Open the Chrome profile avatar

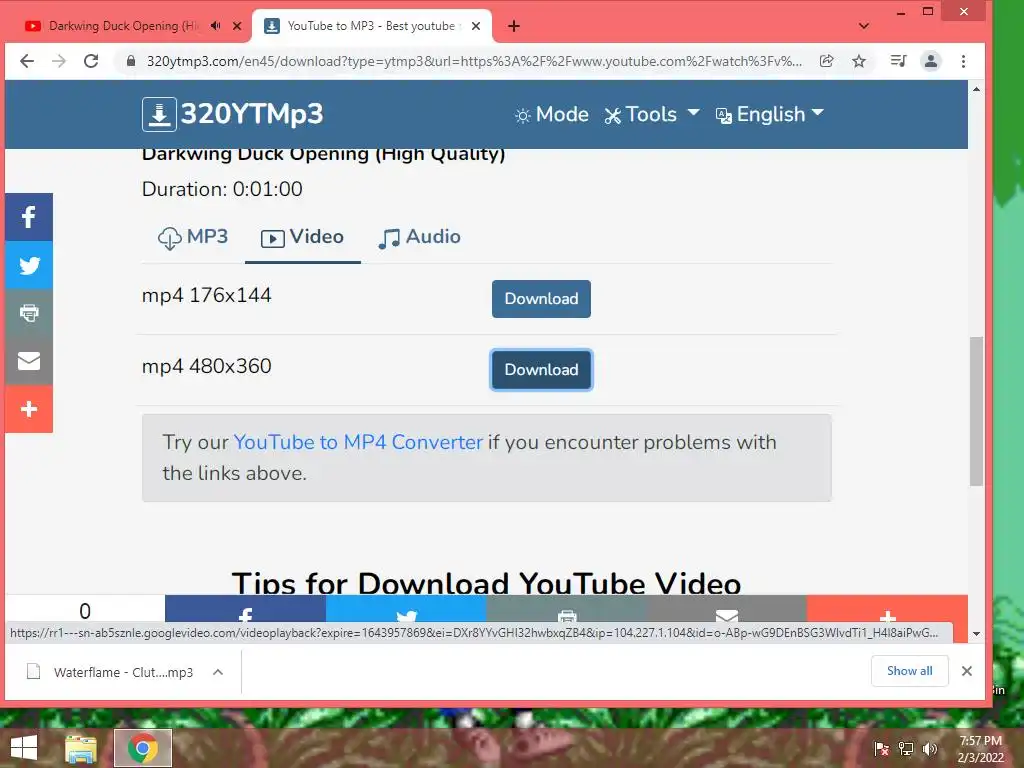point(931,61)
